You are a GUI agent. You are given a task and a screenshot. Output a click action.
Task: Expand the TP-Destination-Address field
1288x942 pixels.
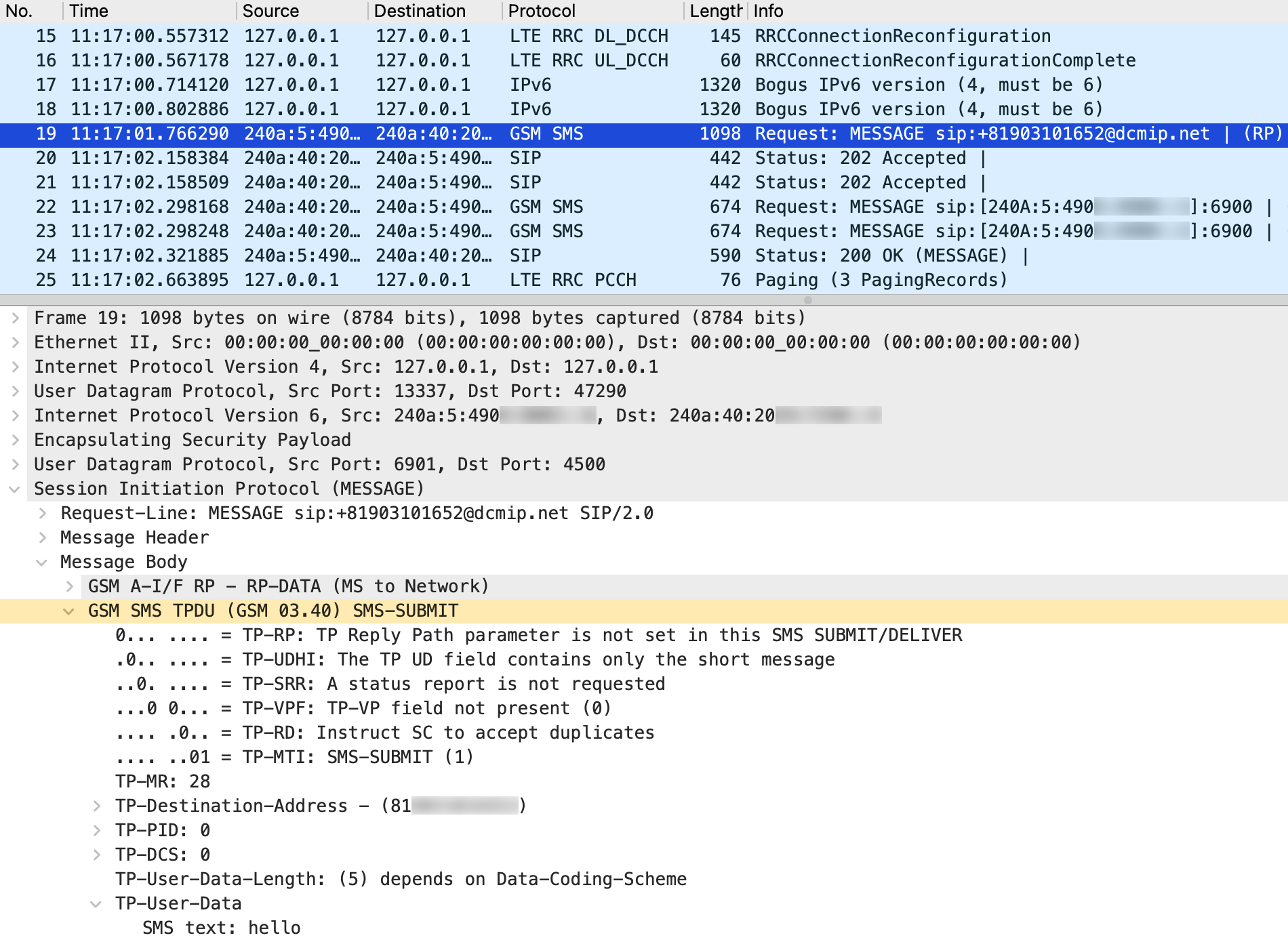coord(97,806)
